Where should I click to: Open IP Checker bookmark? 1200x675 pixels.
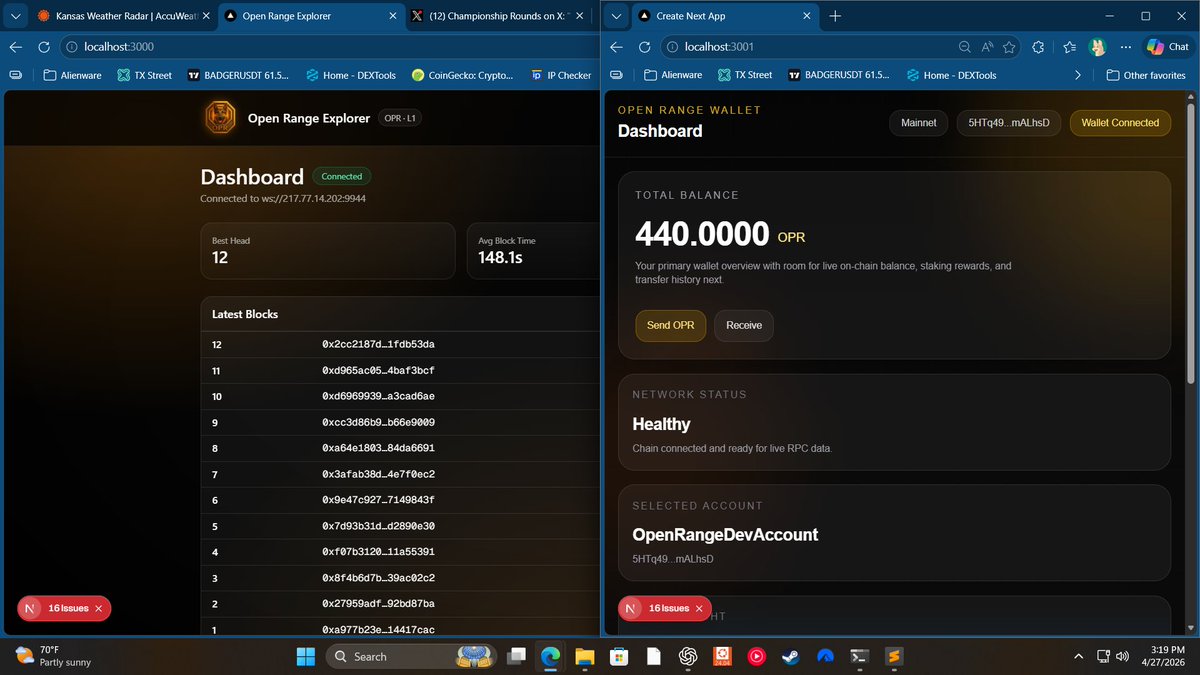pos(562,75)
